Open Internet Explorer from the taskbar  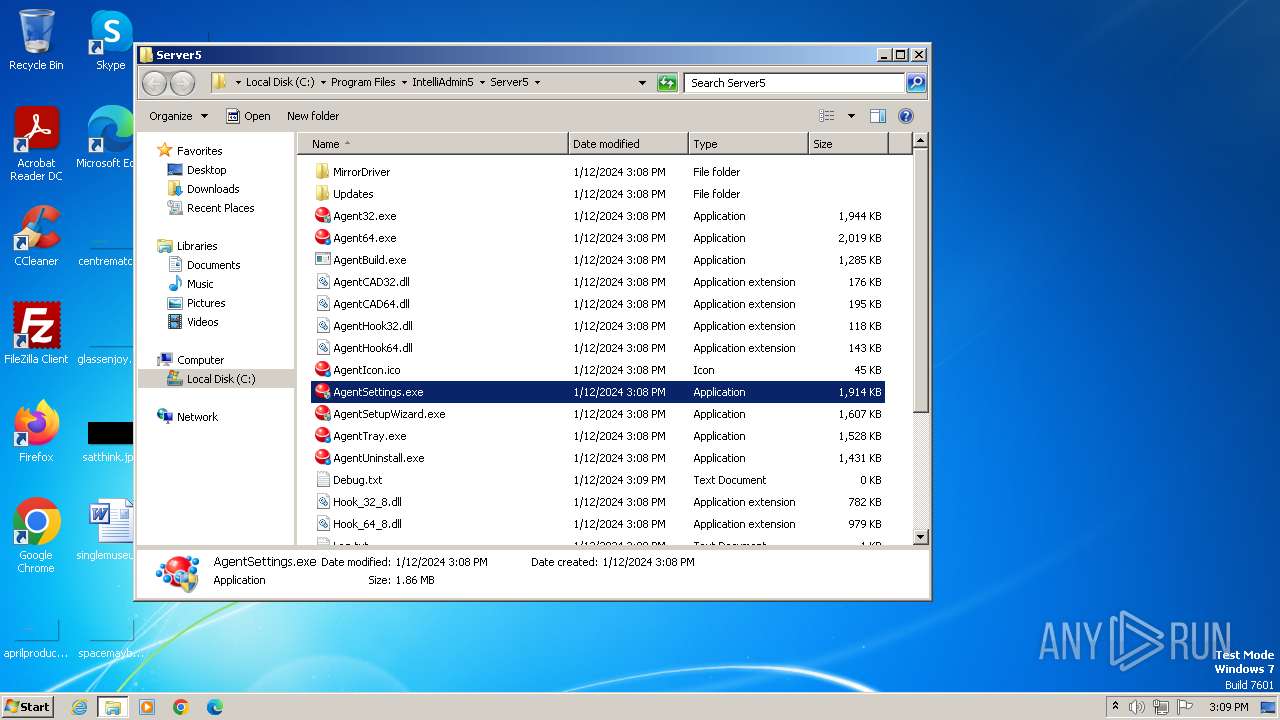click(x=79, y=707)
